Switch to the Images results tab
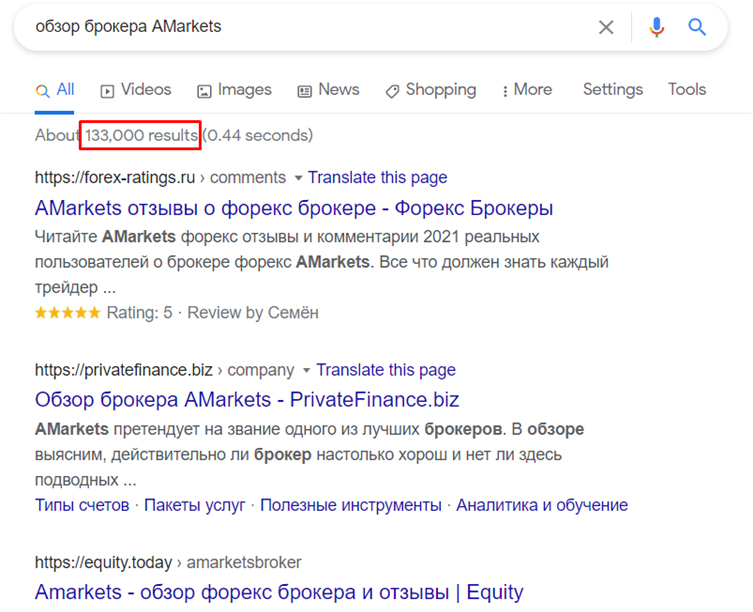This screenshot has height=612, width=753. (x=234, y=90)
